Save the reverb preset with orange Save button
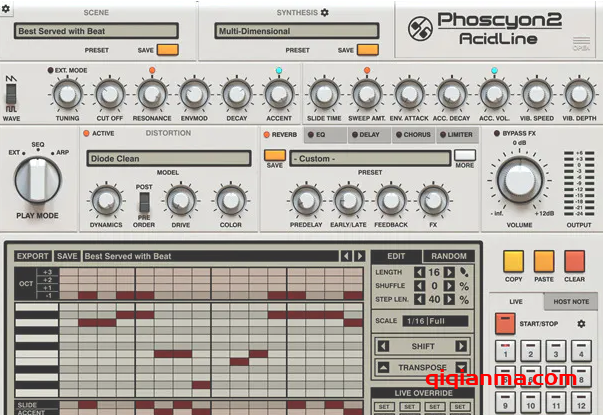 (274, 155)
